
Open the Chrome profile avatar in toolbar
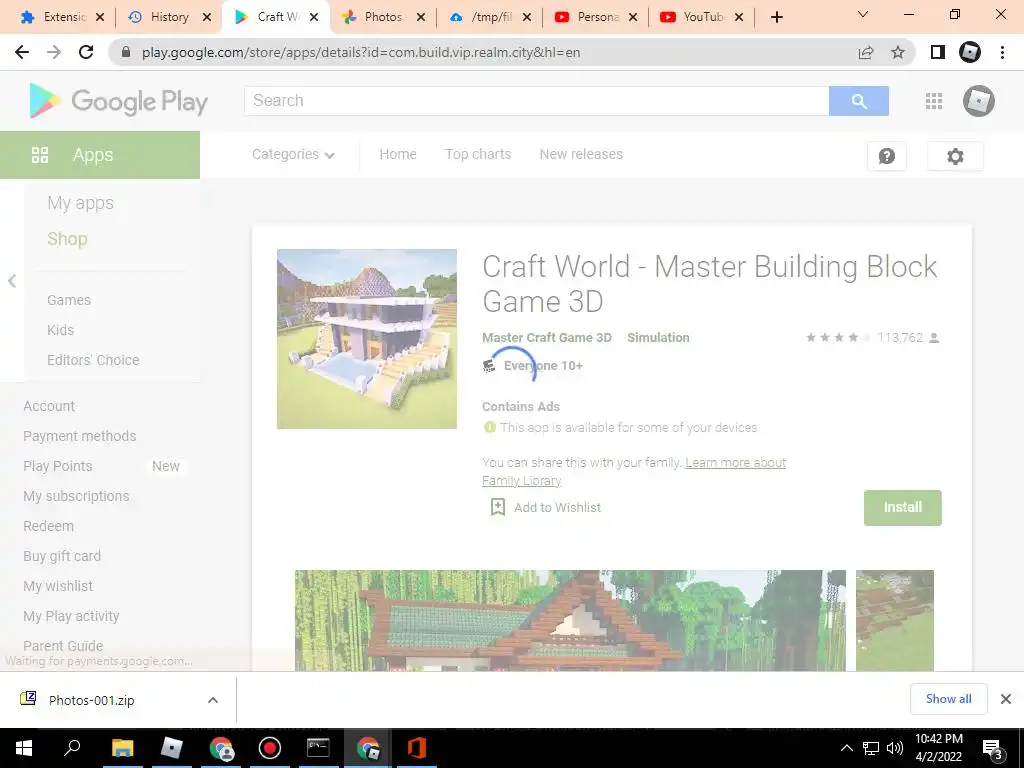970,52
